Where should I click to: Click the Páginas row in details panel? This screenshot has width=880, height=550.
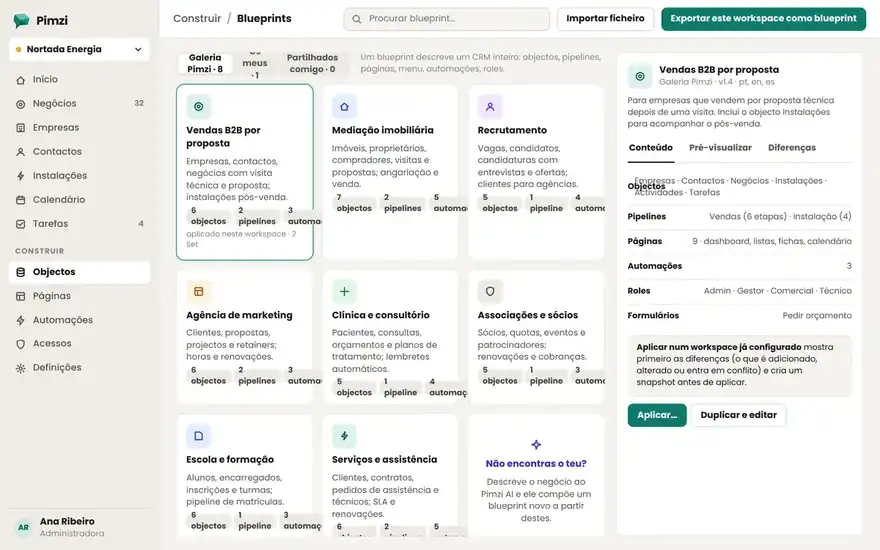(739, 241)
